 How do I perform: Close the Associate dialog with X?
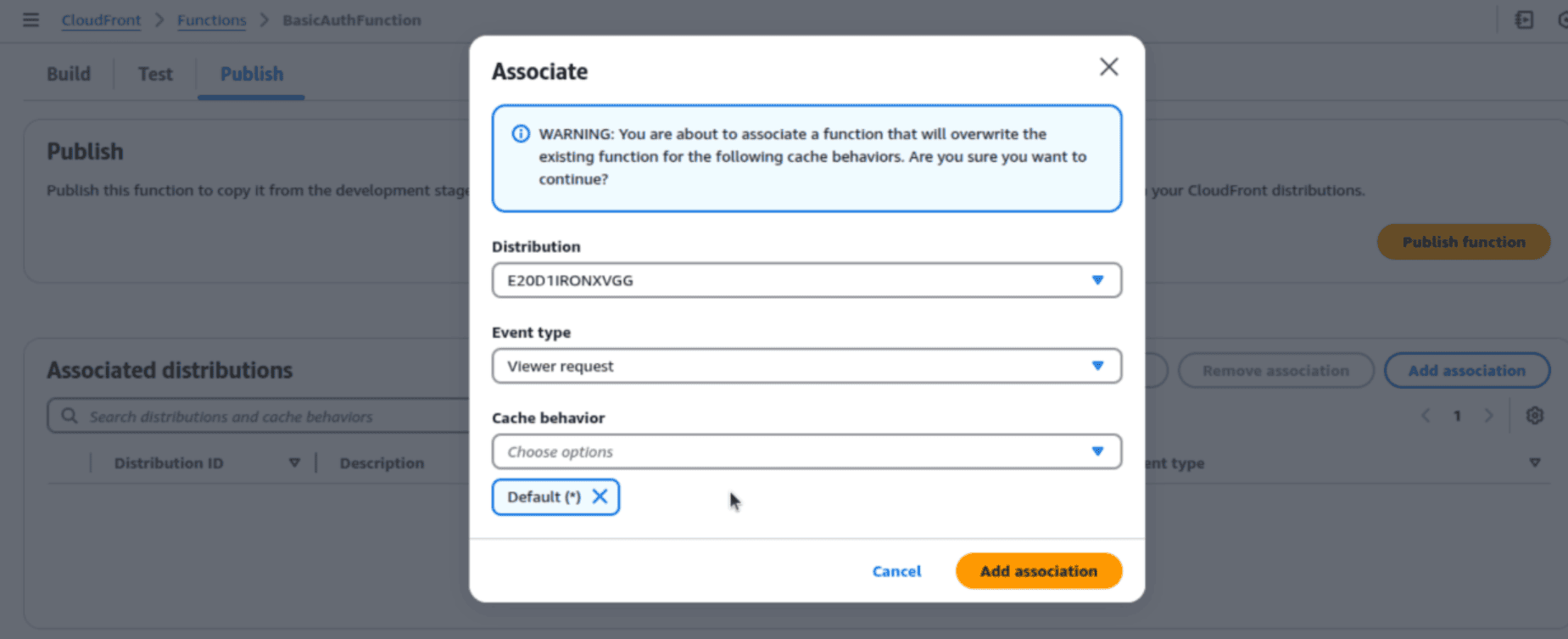pyautogui.click(x=1108, y=67)
